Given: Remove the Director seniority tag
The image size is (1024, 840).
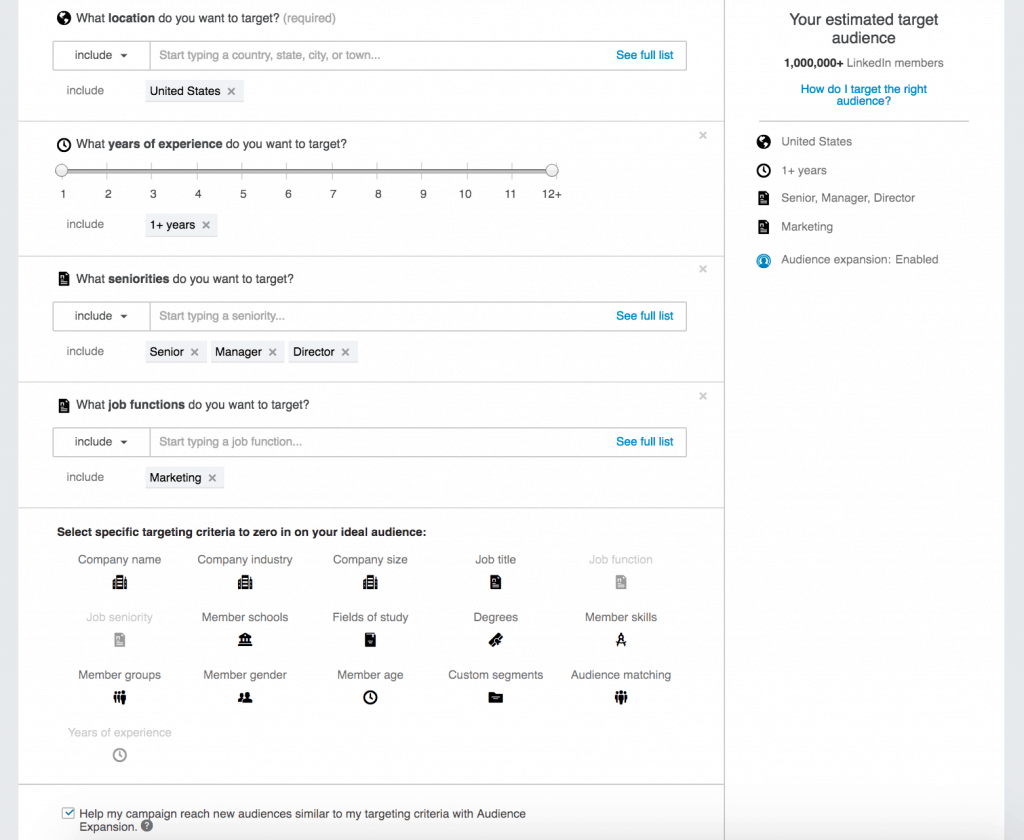Looking at the screenshot, I should (346, 352).
